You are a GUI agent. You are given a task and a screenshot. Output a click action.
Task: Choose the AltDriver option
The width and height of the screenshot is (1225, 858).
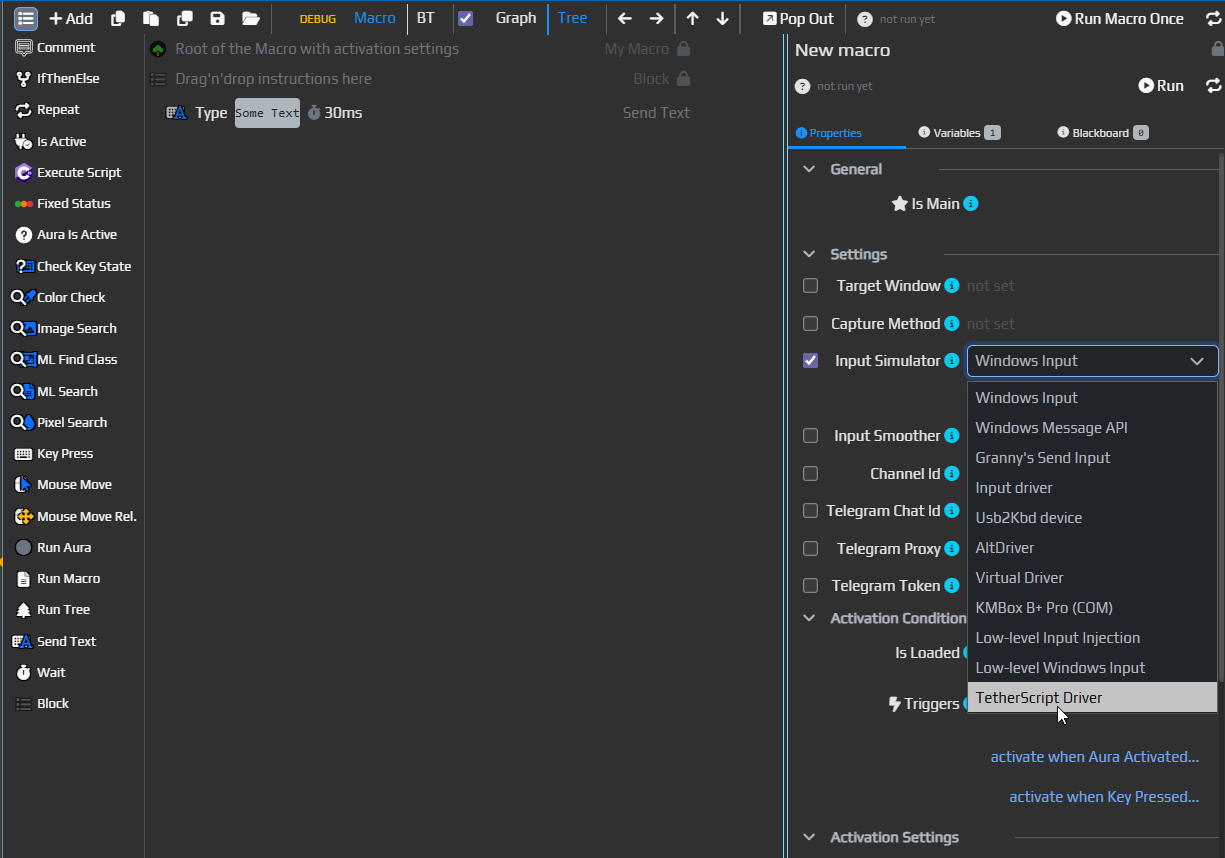(1092, 548)
